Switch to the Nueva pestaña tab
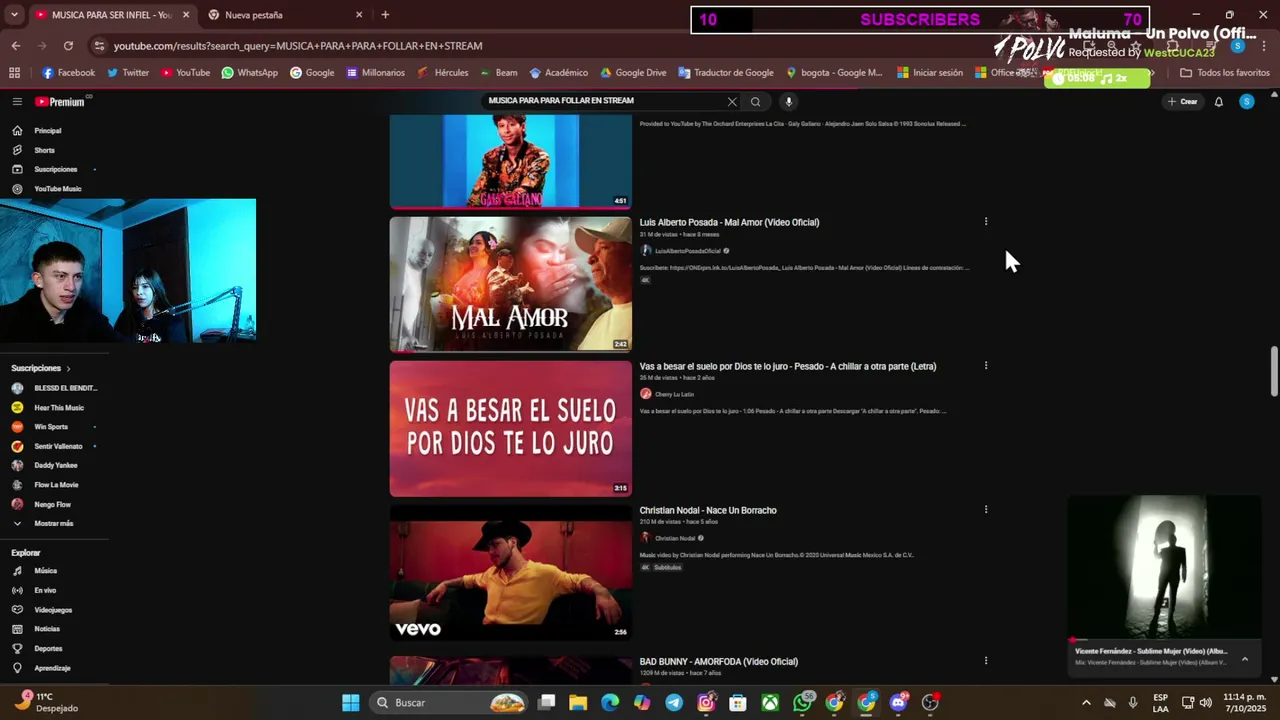1280x720 pixels. point(285,15)
